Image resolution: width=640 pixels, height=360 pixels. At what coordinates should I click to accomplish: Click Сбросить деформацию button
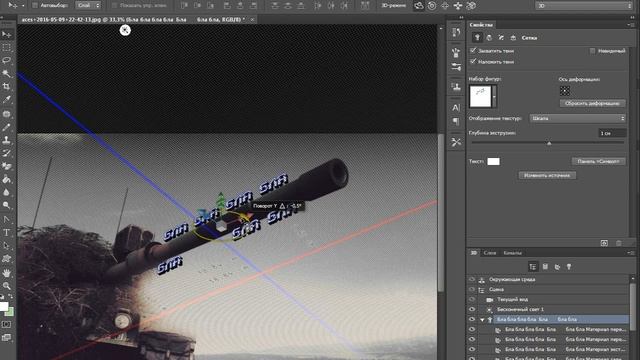tap(592, 104)
